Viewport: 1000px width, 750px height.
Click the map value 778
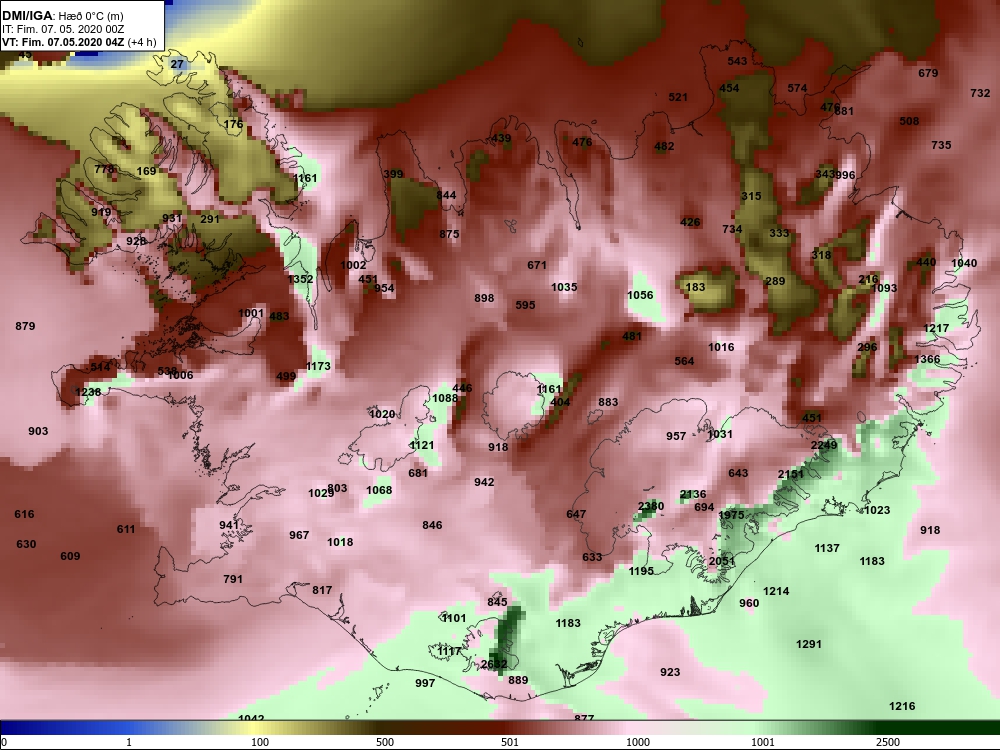(x=104, y=169)
